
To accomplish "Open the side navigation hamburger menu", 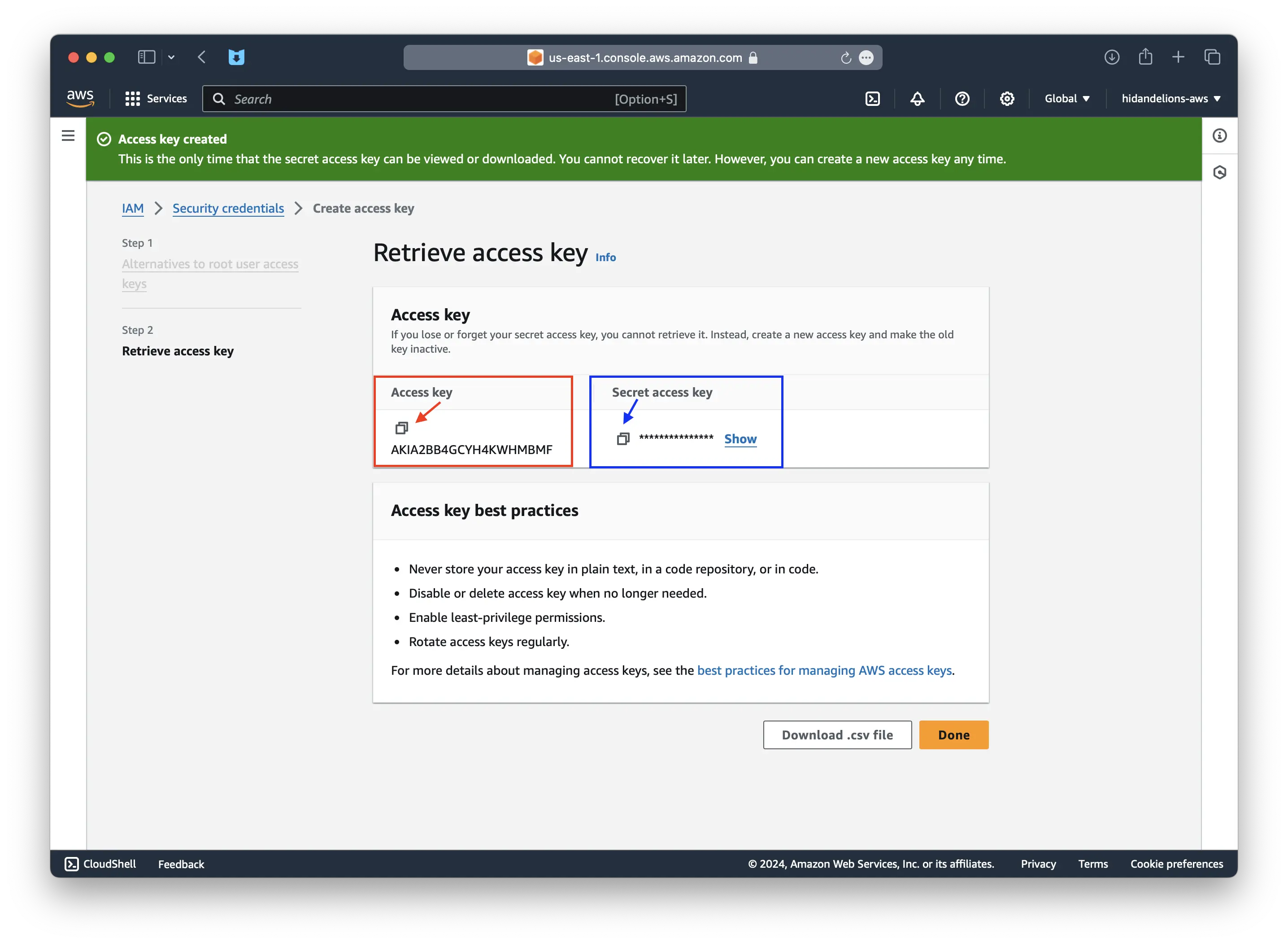I will tap(68, 135).
